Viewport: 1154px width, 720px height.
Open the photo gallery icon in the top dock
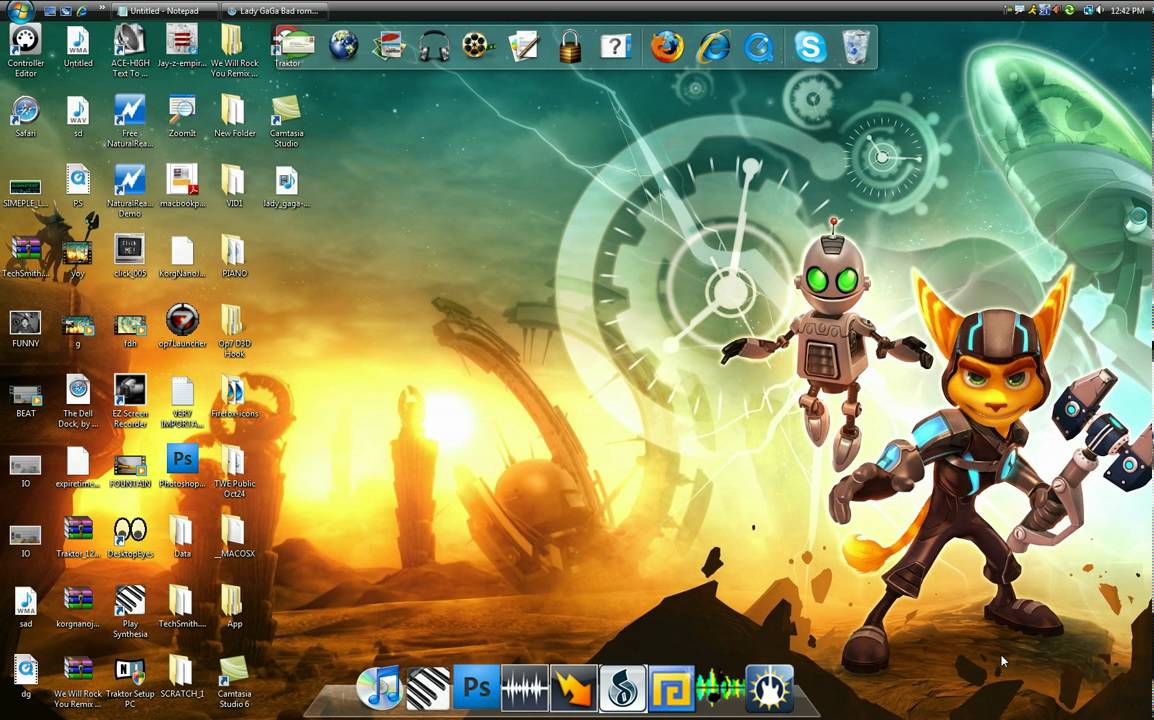389,47
